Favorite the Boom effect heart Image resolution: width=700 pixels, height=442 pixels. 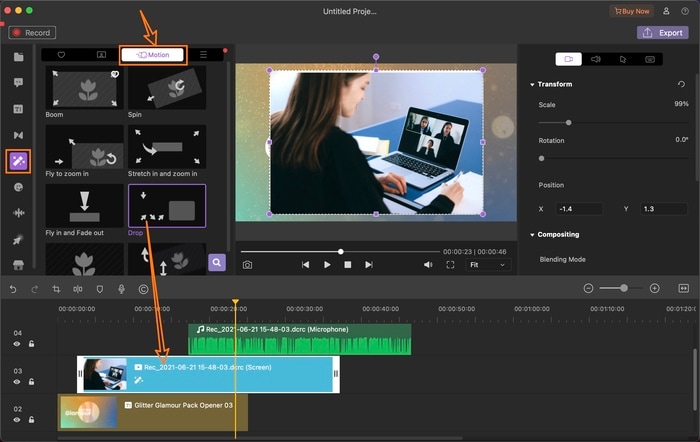(115, 74)
